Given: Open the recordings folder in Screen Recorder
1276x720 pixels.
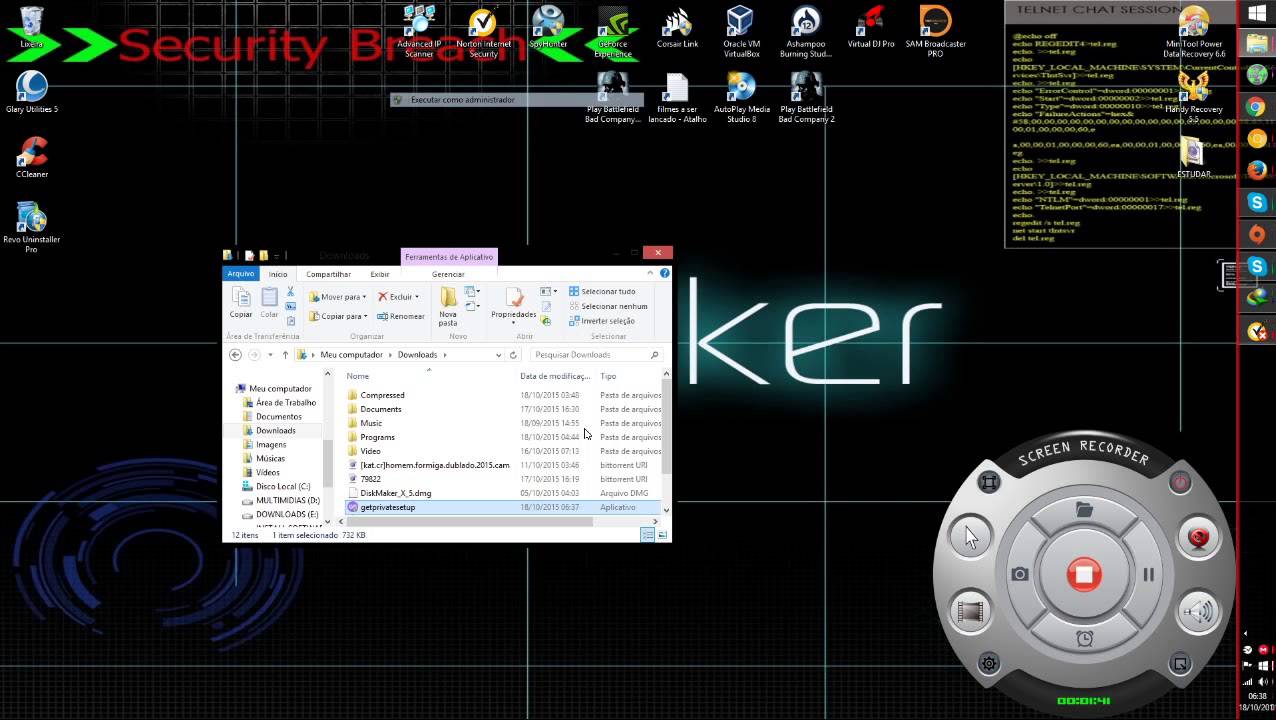Looking at the screenshot, I should pyautogui.click(x=1084, y=510).
